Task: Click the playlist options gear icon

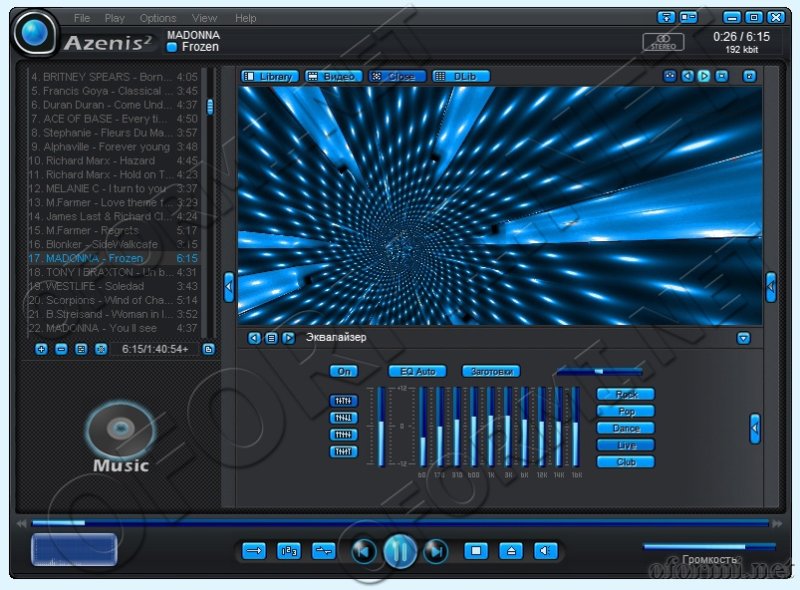Action: pos(101,348)
